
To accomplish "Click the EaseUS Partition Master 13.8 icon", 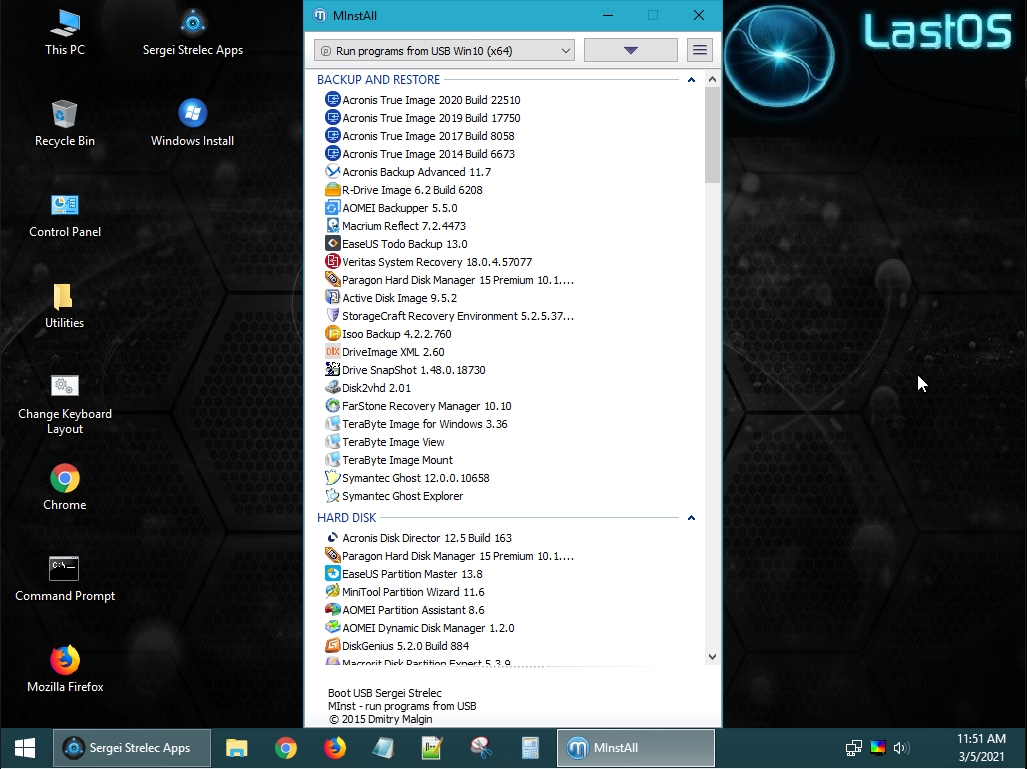I will (333, 574).
